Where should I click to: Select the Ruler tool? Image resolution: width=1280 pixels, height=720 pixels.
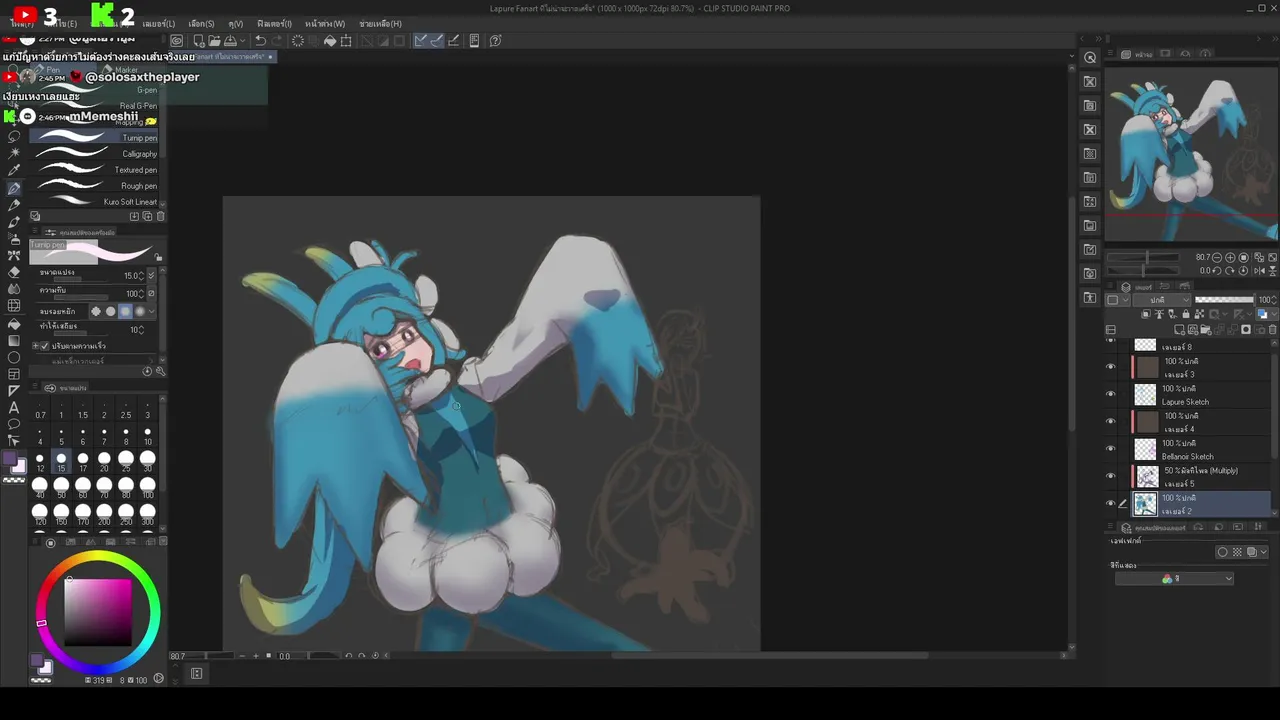tap(14, 391)
